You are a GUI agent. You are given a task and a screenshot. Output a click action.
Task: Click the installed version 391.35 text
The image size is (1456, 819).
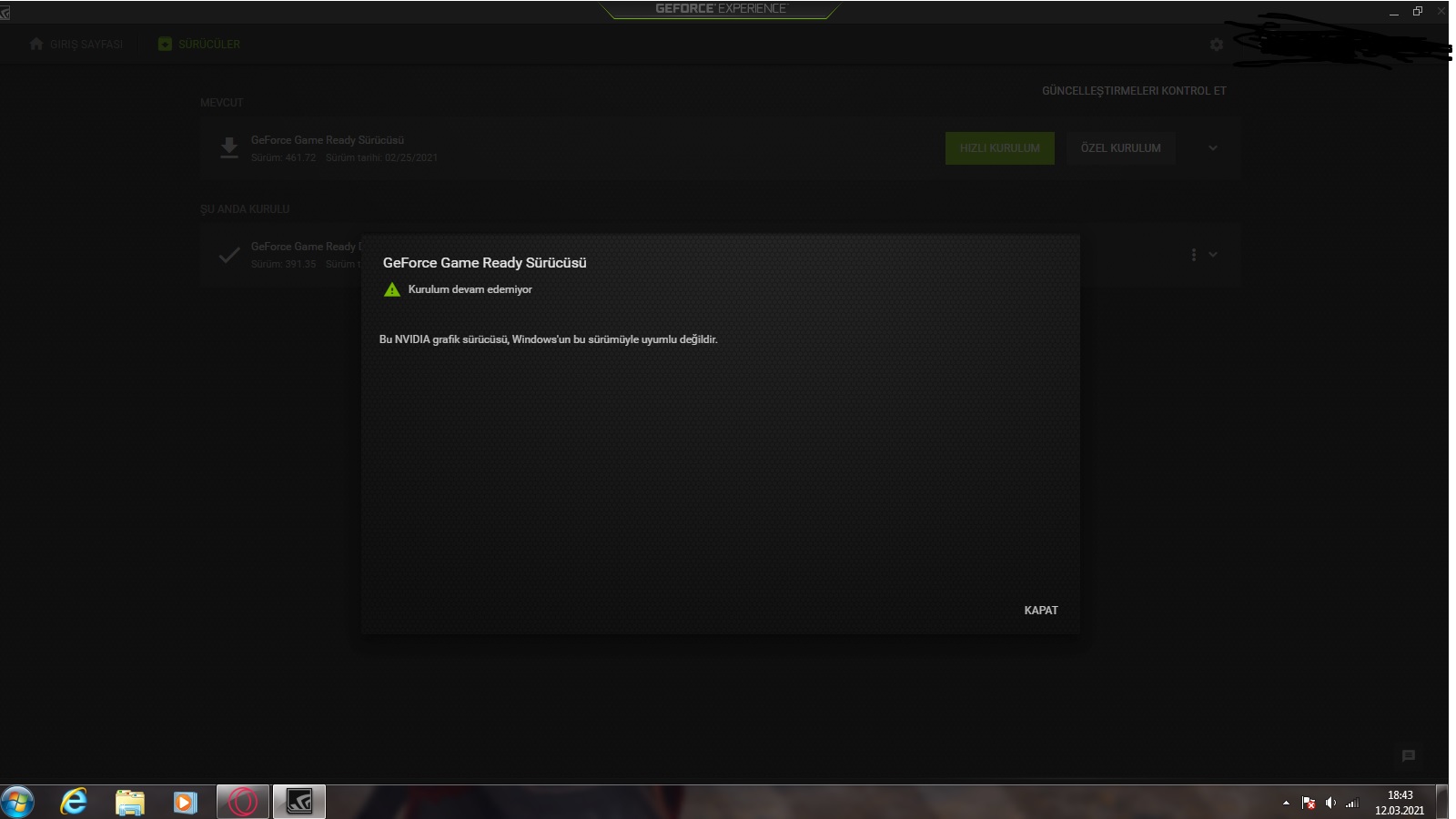coord(284,264)
